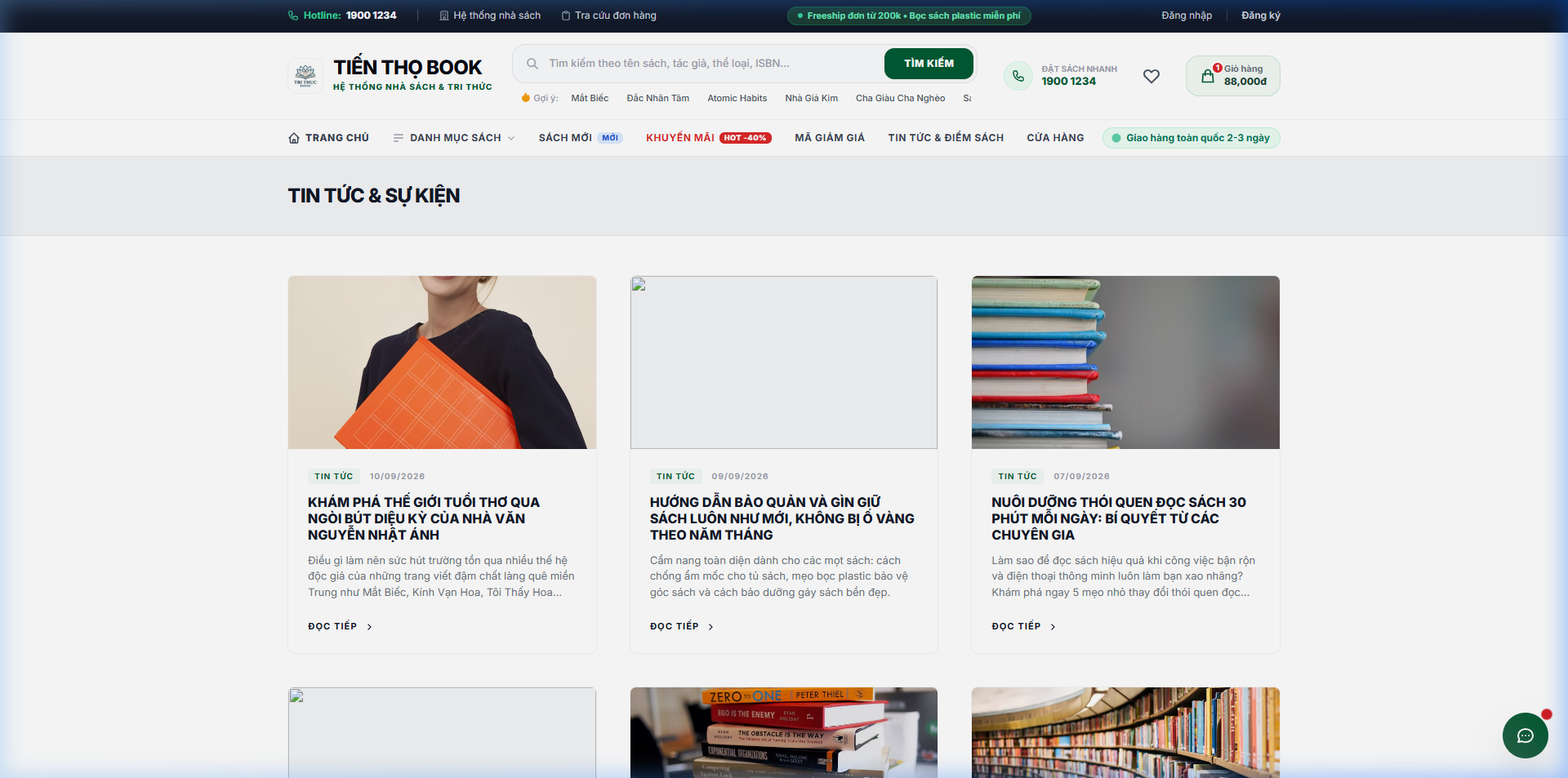The height and width of the screenshot is (778, 1568).
Task: Open Khuyến Mãi menu item
Action: (709, 138)
